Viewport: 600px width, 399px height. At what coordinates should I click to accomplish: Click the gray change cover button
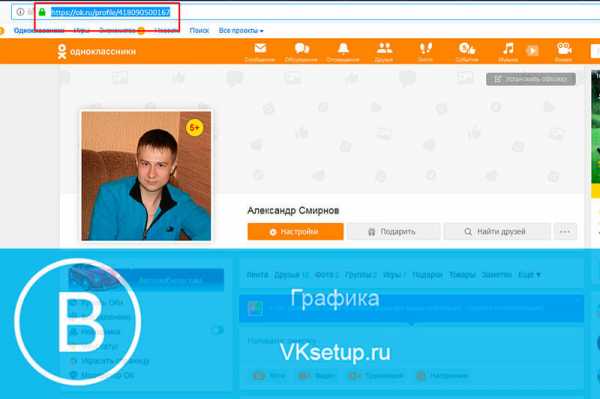tap(531, 79)
